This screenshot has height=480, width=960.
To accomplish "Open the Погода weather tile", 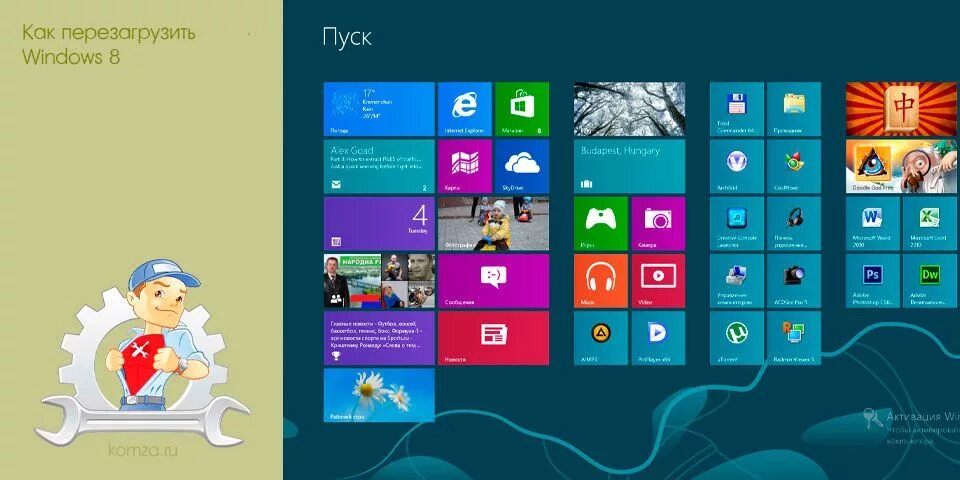I will pyautogui.click(x=379, y=109).
